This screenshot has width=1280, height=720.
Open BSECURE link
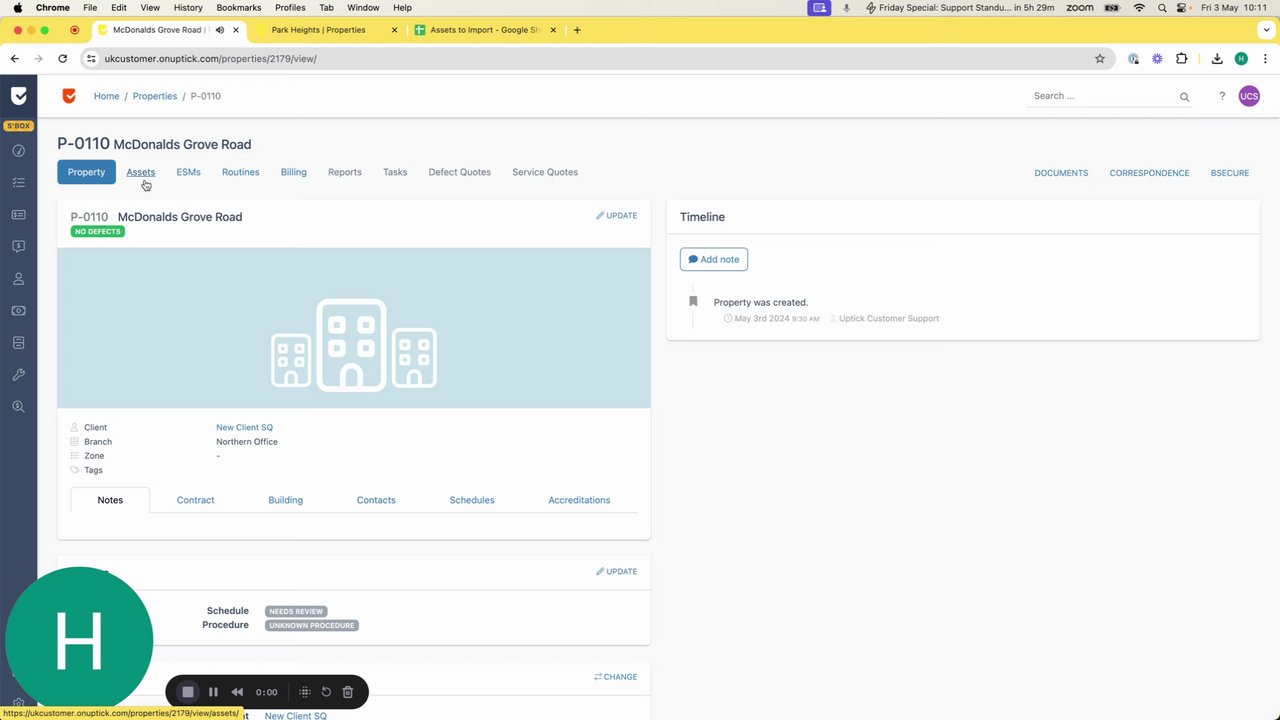click(x=1230, y=173)
